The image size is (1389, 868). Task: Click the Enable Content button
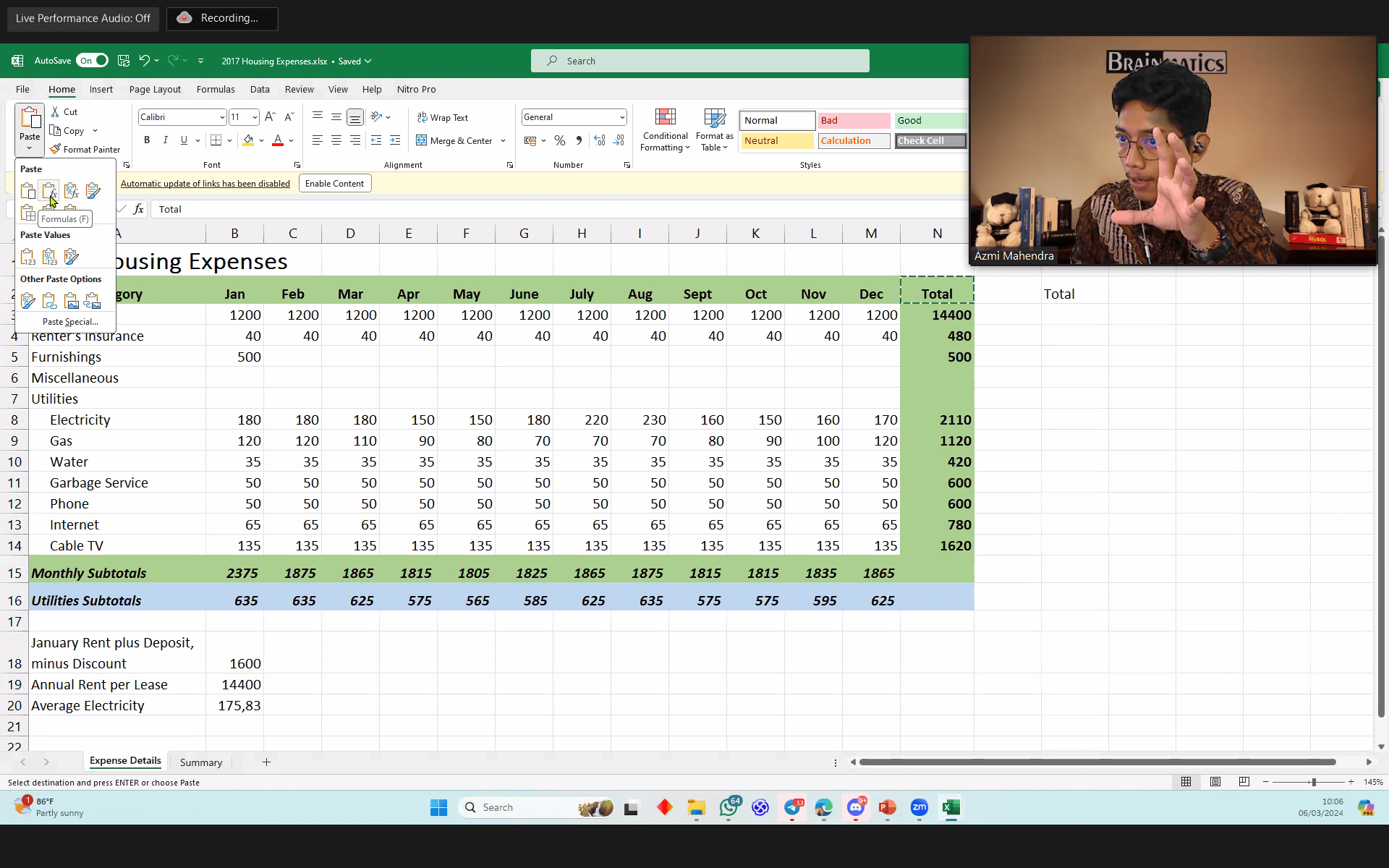pyautogui.click(x=334, y=184)
